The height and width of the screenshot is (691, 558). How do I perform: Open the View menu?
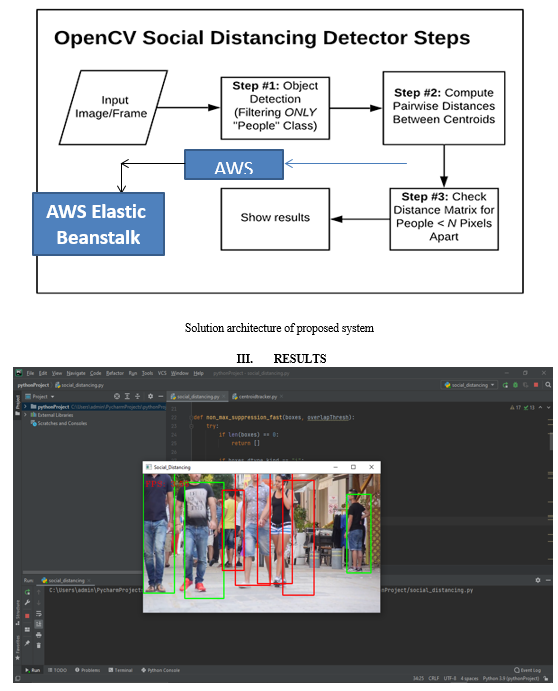tap(57, 373)
